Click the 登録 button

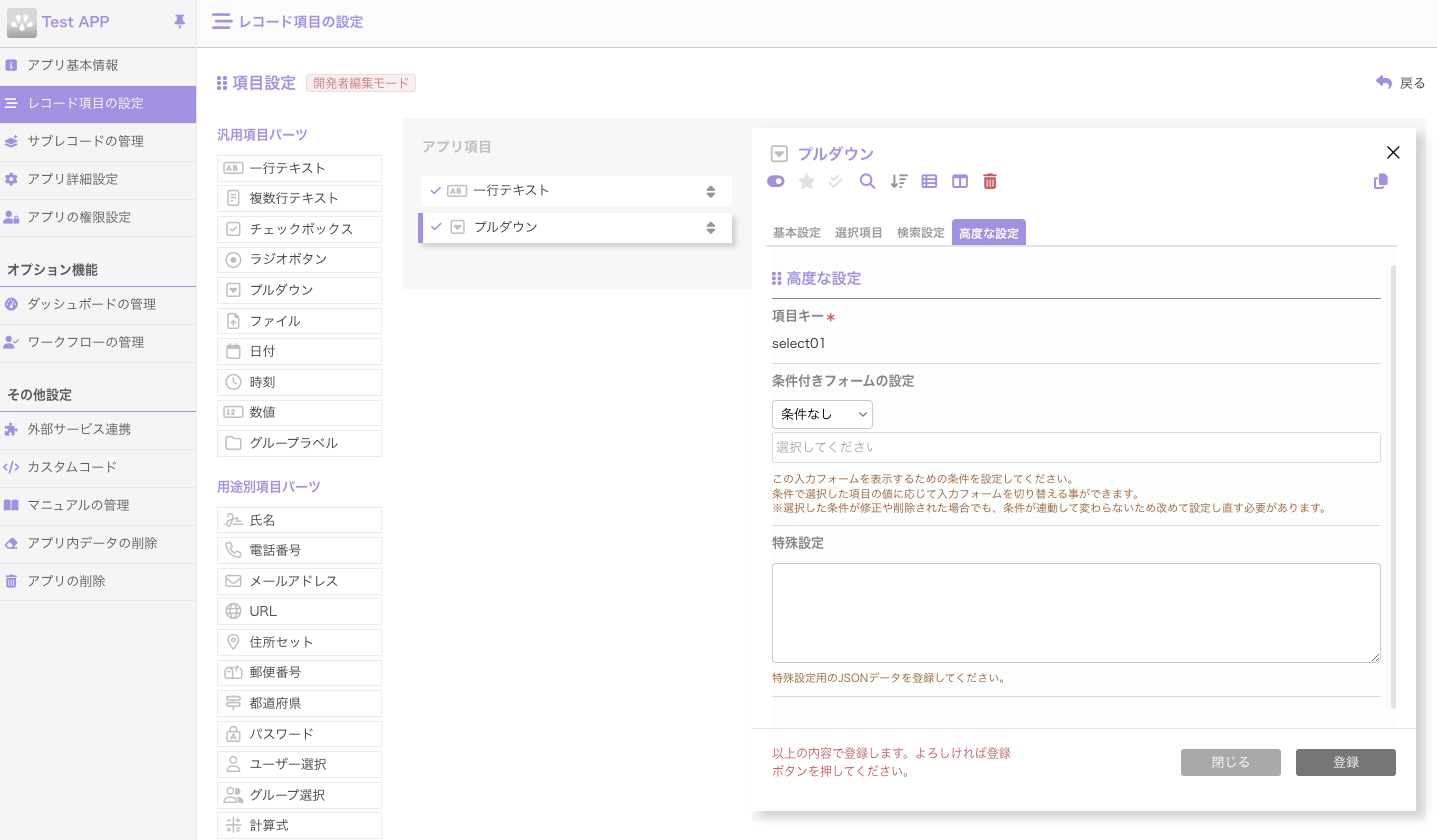[1346, 762]
